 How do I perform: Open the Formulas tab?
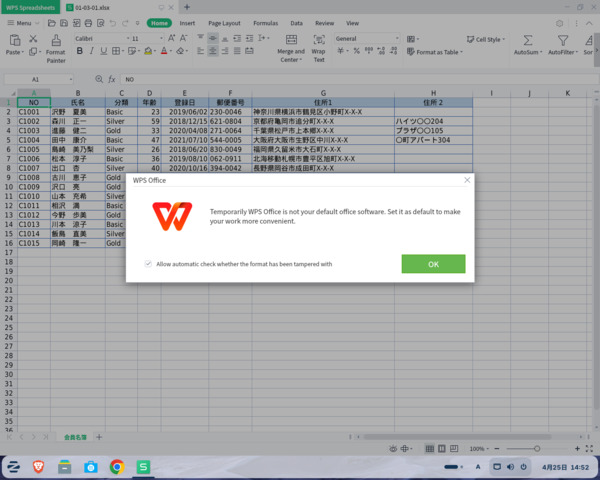coord(266,23)
